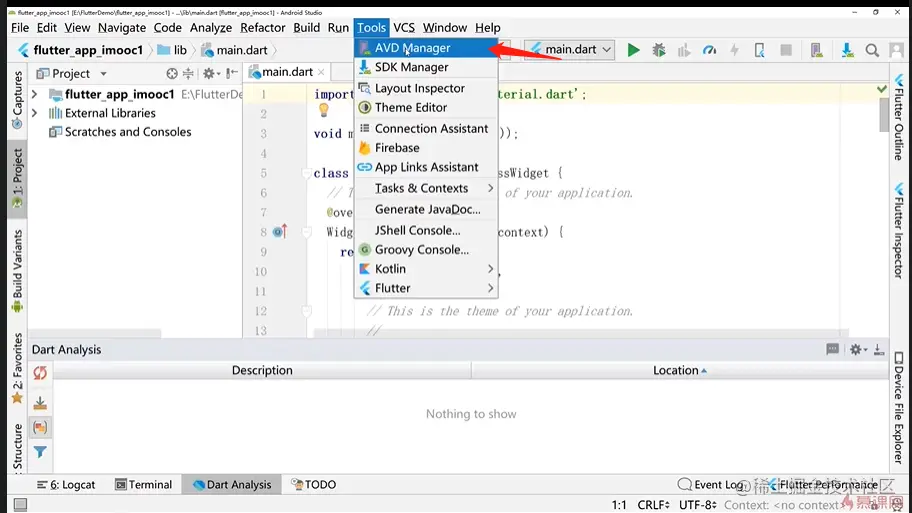Click the lightbulb quick-fix icon in editor
Screen dimensions: 912x513
pyautogui.click(x=324, y=110)
